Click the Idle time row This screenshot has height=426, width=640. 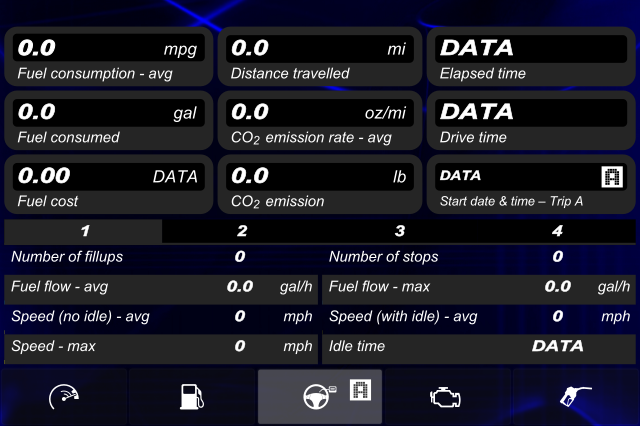point(479,346)
